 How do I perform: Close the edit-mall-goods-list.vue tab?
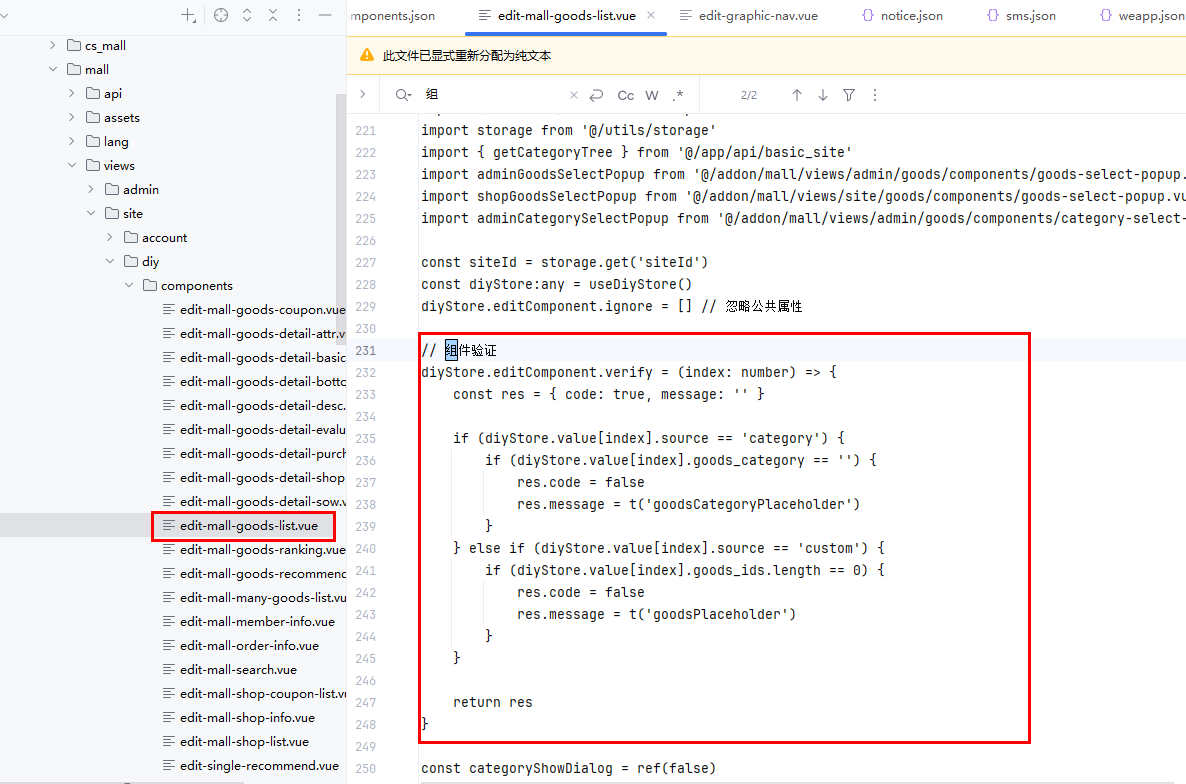pyautogui.click(x=652, y=15)
